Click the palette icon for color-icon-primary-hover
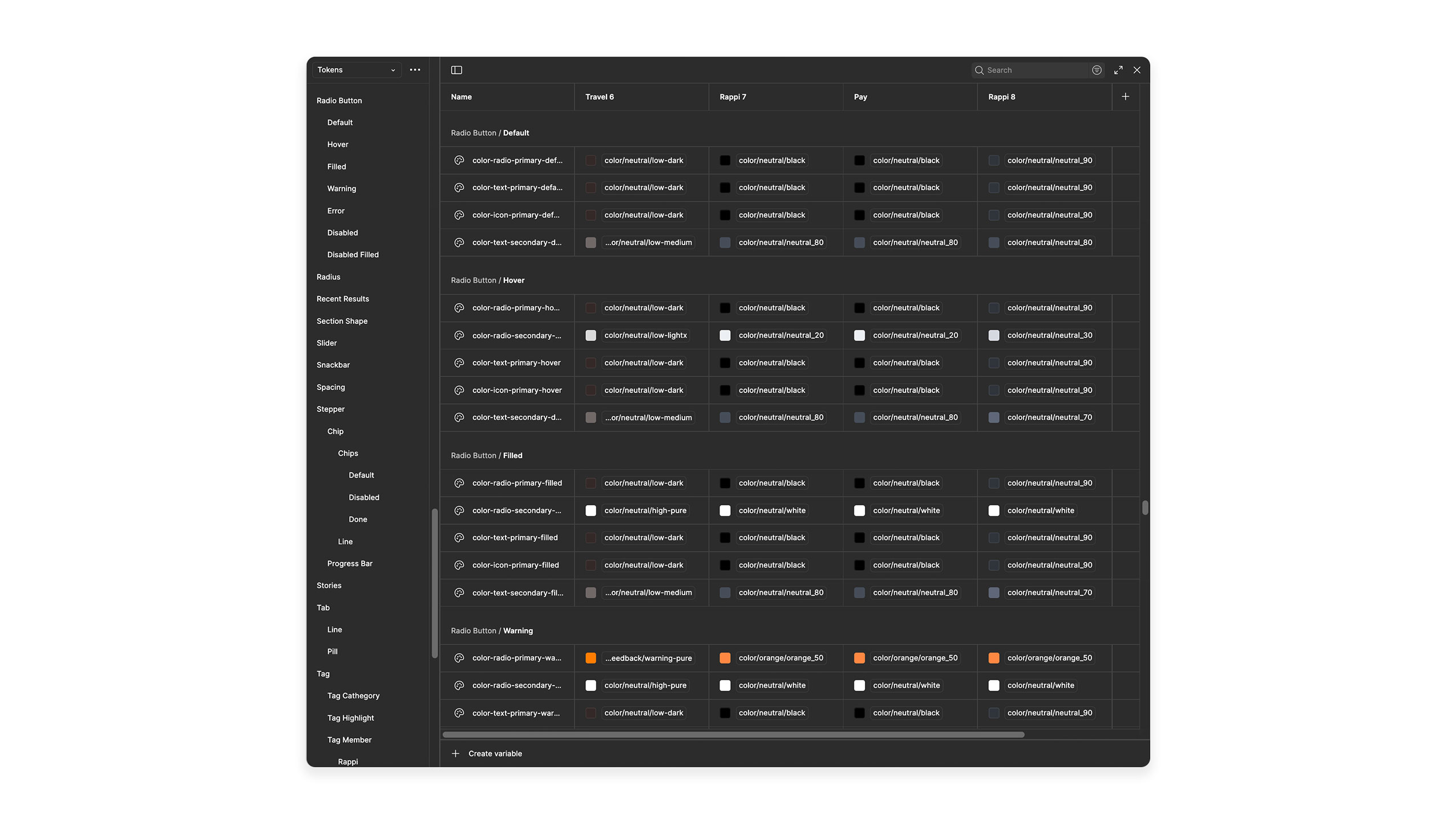This screenshot has width=1456, height=831. point(459,390)
